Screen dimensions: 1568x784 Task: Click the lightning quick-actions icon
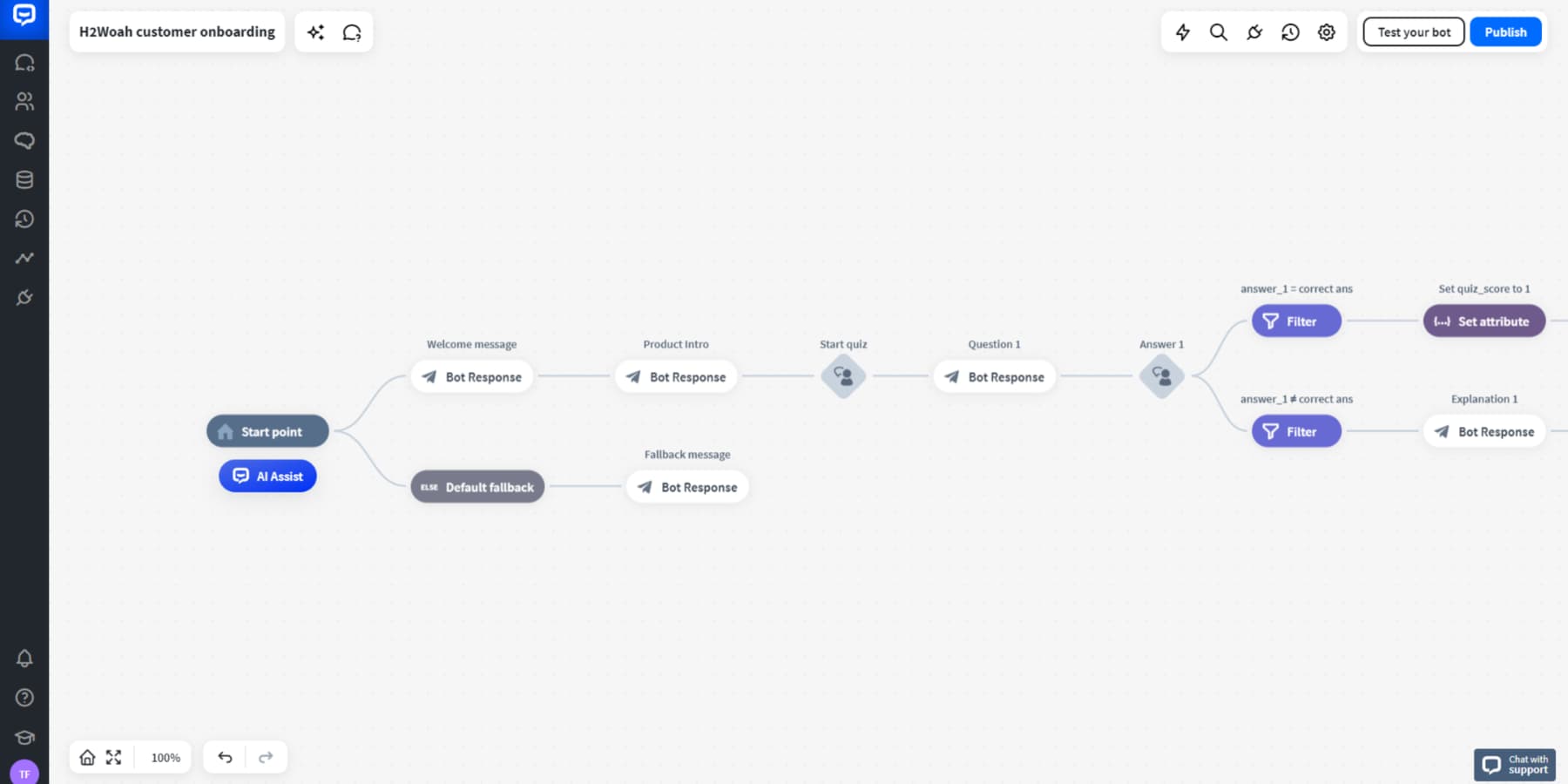click(1182, 31)
